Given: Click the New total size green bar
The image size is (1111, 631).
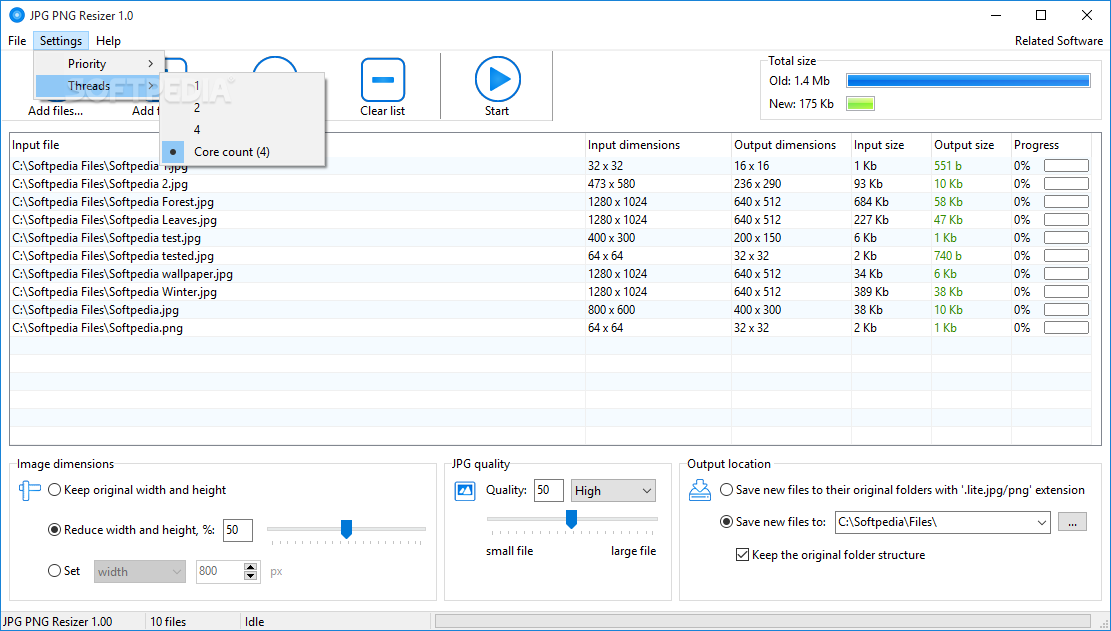Looking at the screenshot, I should [861, 104].
